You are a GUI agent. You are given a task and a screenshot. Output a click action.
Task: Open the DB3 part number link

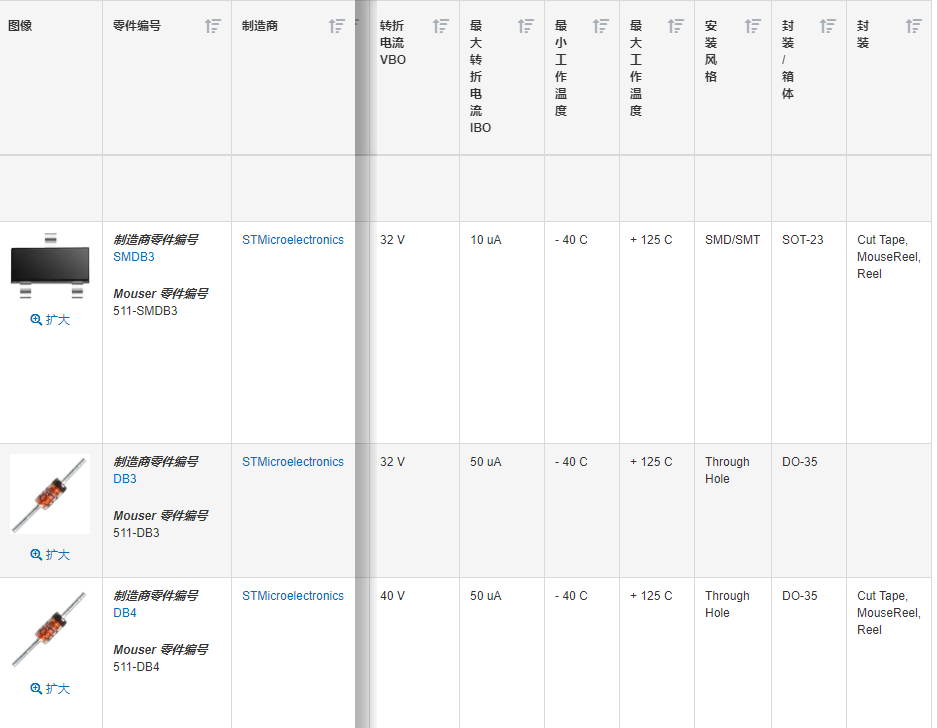coord(125,479)
